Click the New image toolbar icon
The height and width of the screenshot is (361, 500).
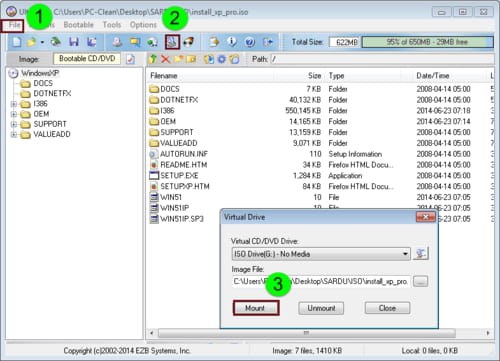pyautogui.click(x=16, y=42)
